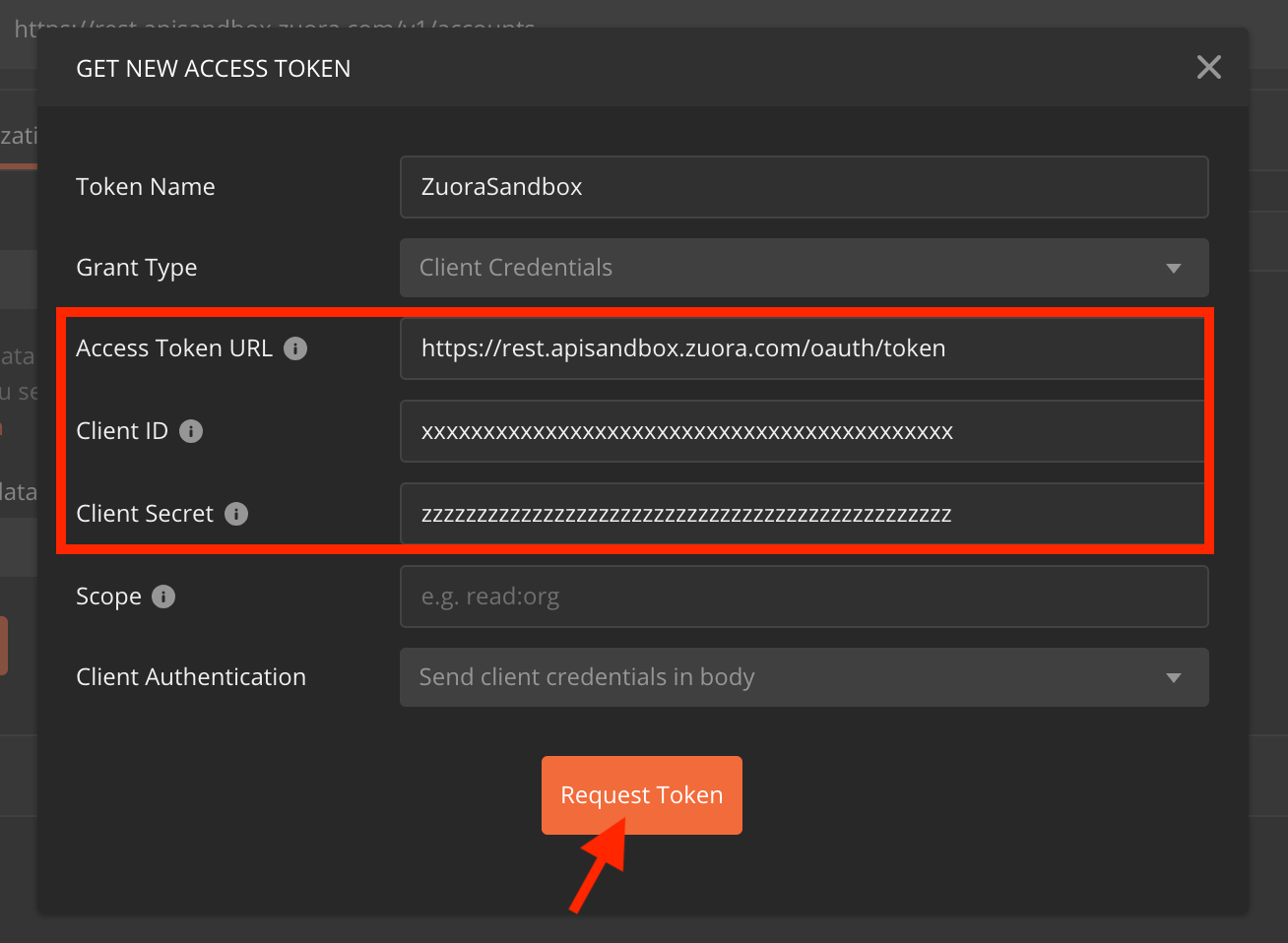
Task: Click the Scope info icon
Action: click(x=163, y=597)
